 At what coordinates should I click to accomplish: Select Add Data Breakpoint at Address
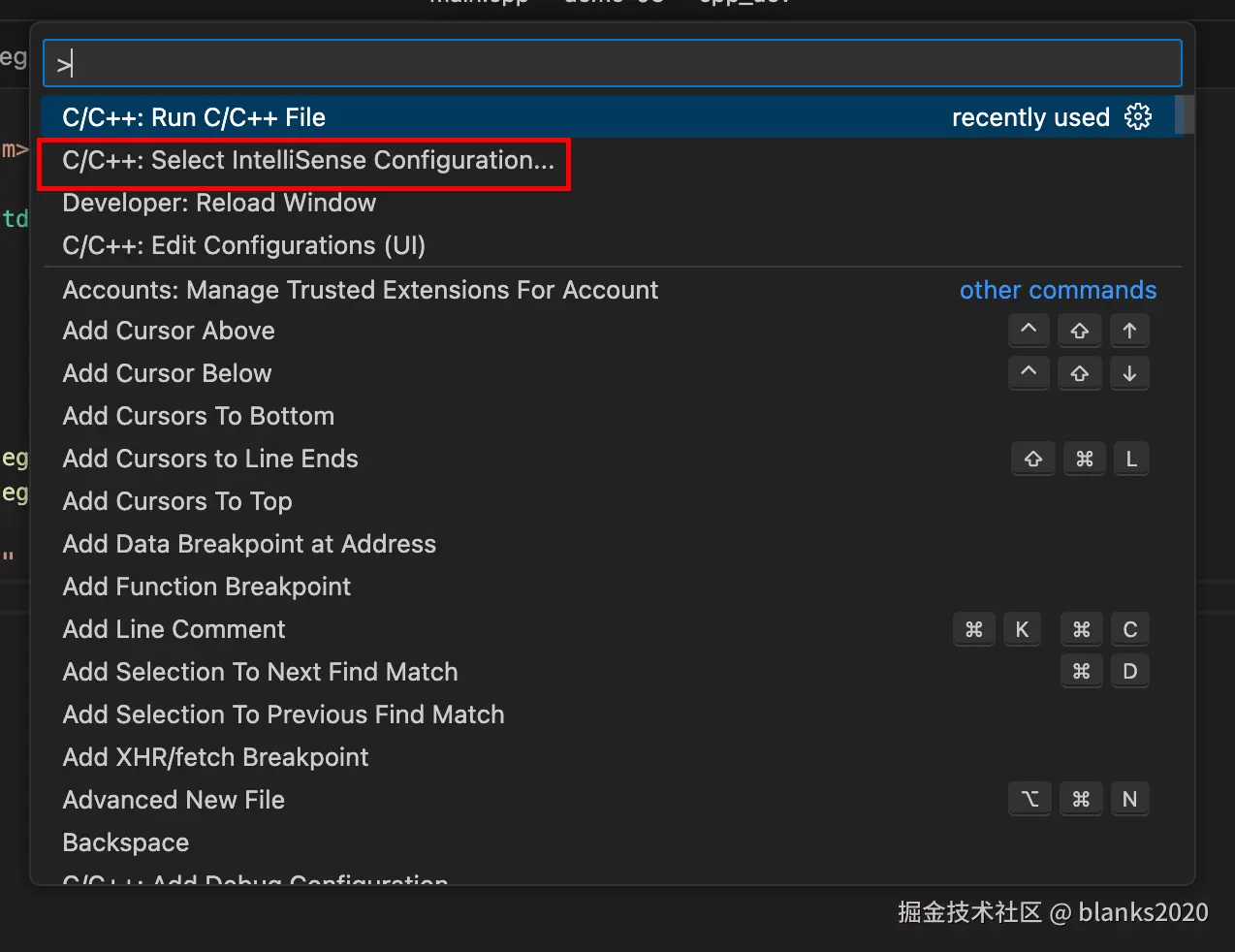[x=249, y=545]
